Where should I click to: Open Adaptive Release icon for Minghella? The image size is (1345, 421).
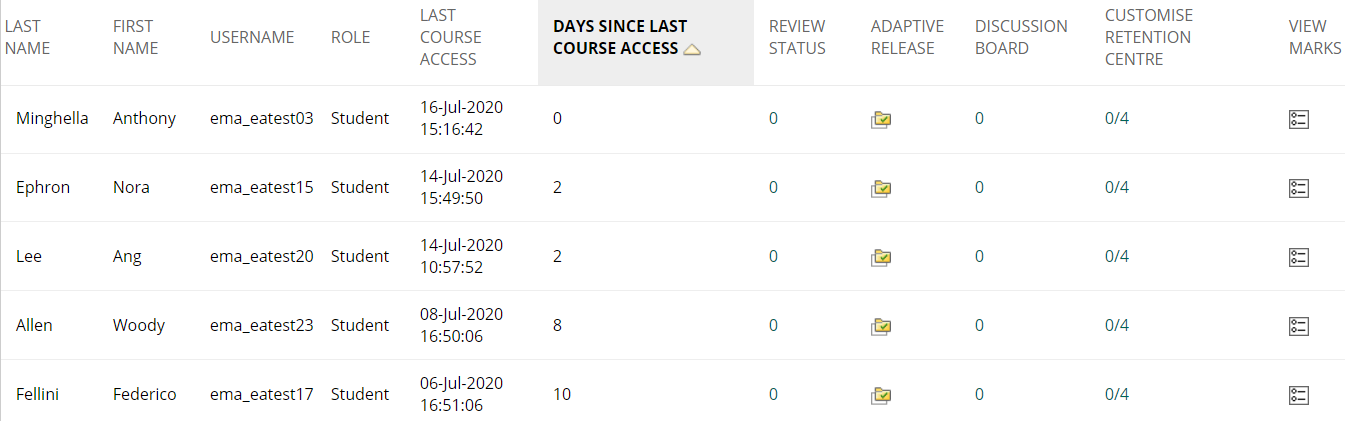pos(881,120)
